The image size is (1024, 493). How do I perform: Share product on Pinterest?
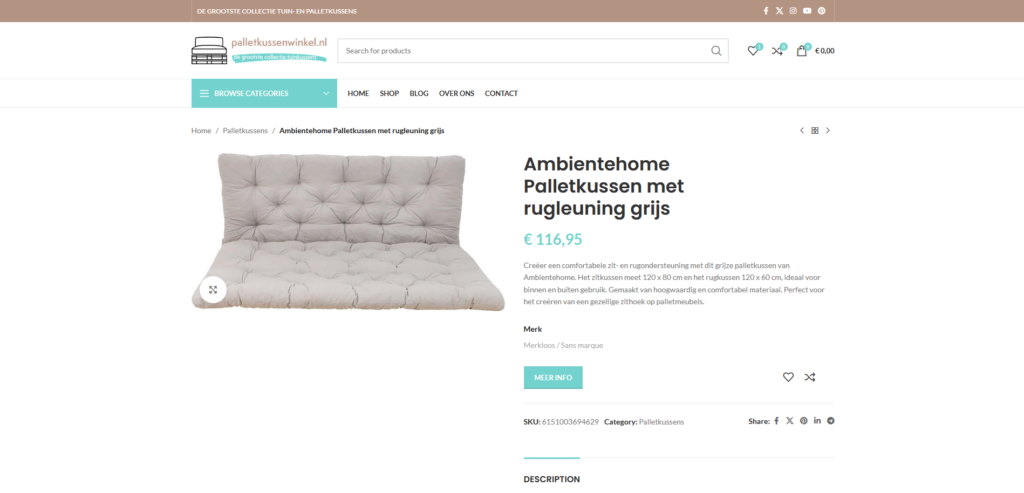point(803,421)
